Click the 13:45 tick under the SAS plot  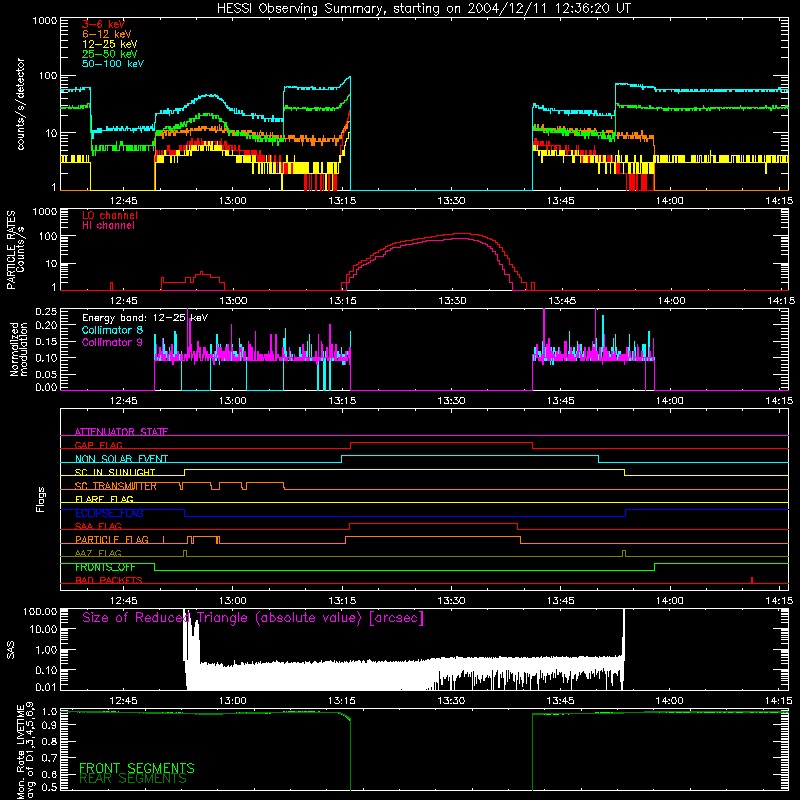click(x=561, y=701)
